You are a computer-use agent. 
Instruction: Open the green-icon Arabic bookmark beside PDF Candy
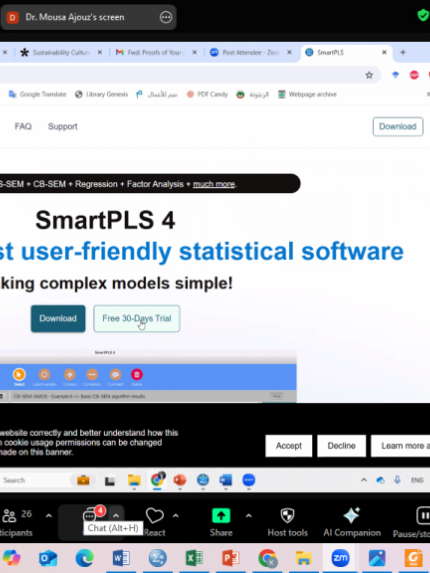(252, 94)
